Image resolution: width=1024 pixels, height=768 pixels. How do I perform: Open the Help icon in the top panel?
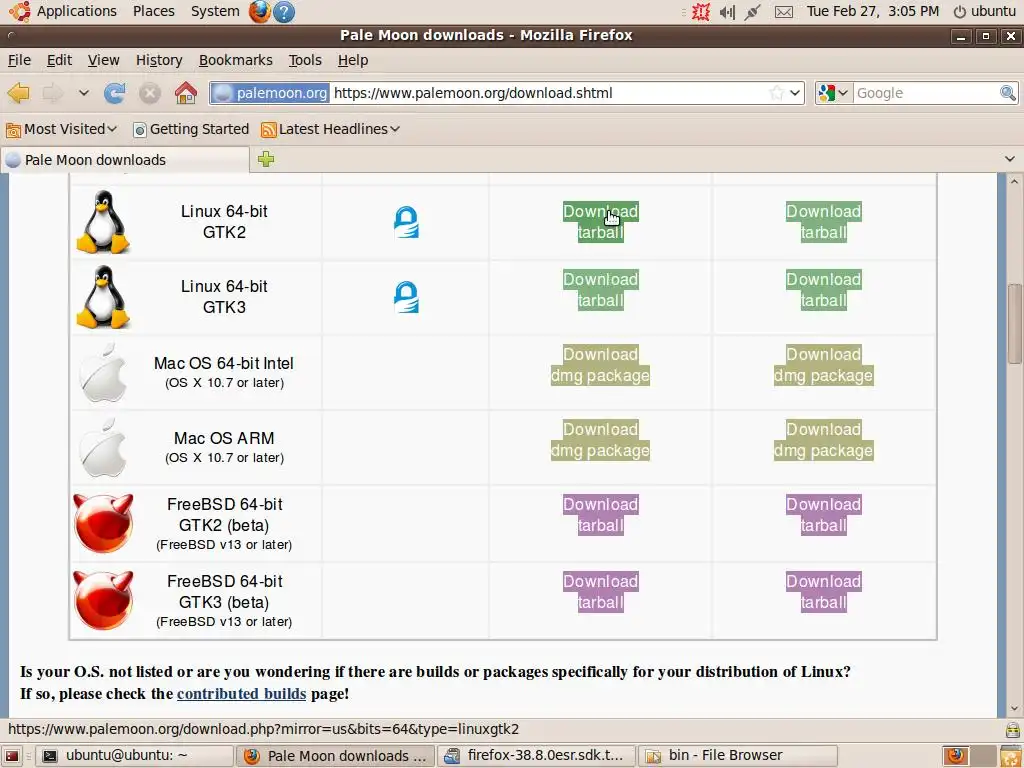click(x=283, y=12)
